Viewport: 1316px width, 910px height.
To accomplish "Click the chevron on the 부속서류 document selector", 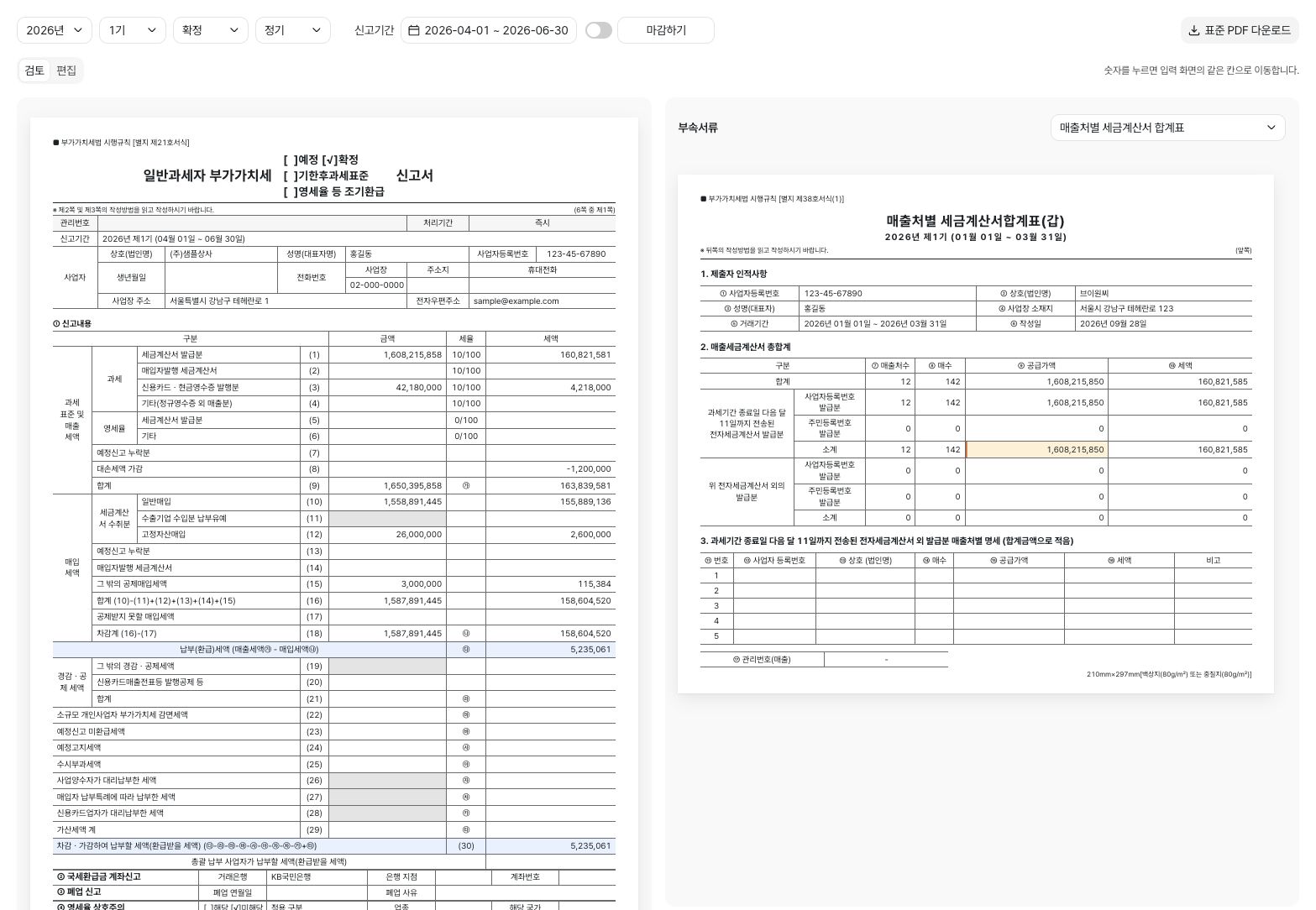I will (1271, 128).
